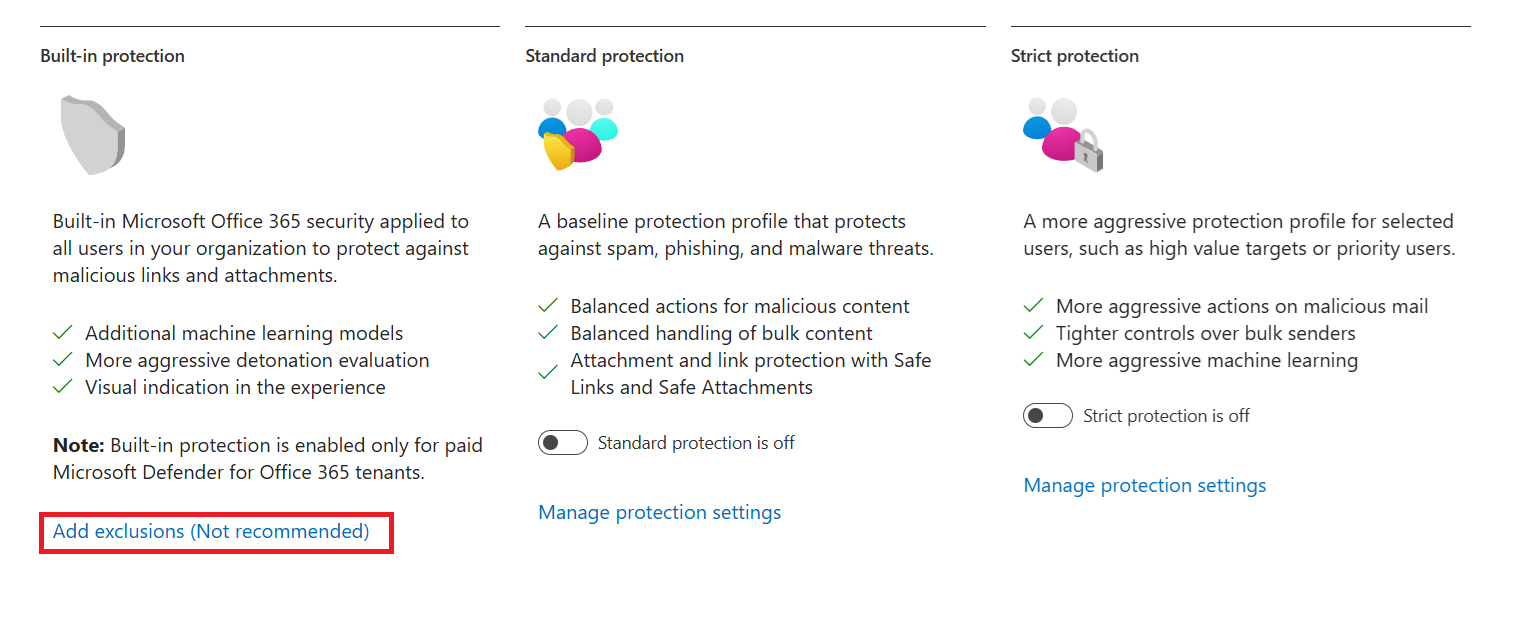Enable the Standard protection toggle

(x=562, y=442)
